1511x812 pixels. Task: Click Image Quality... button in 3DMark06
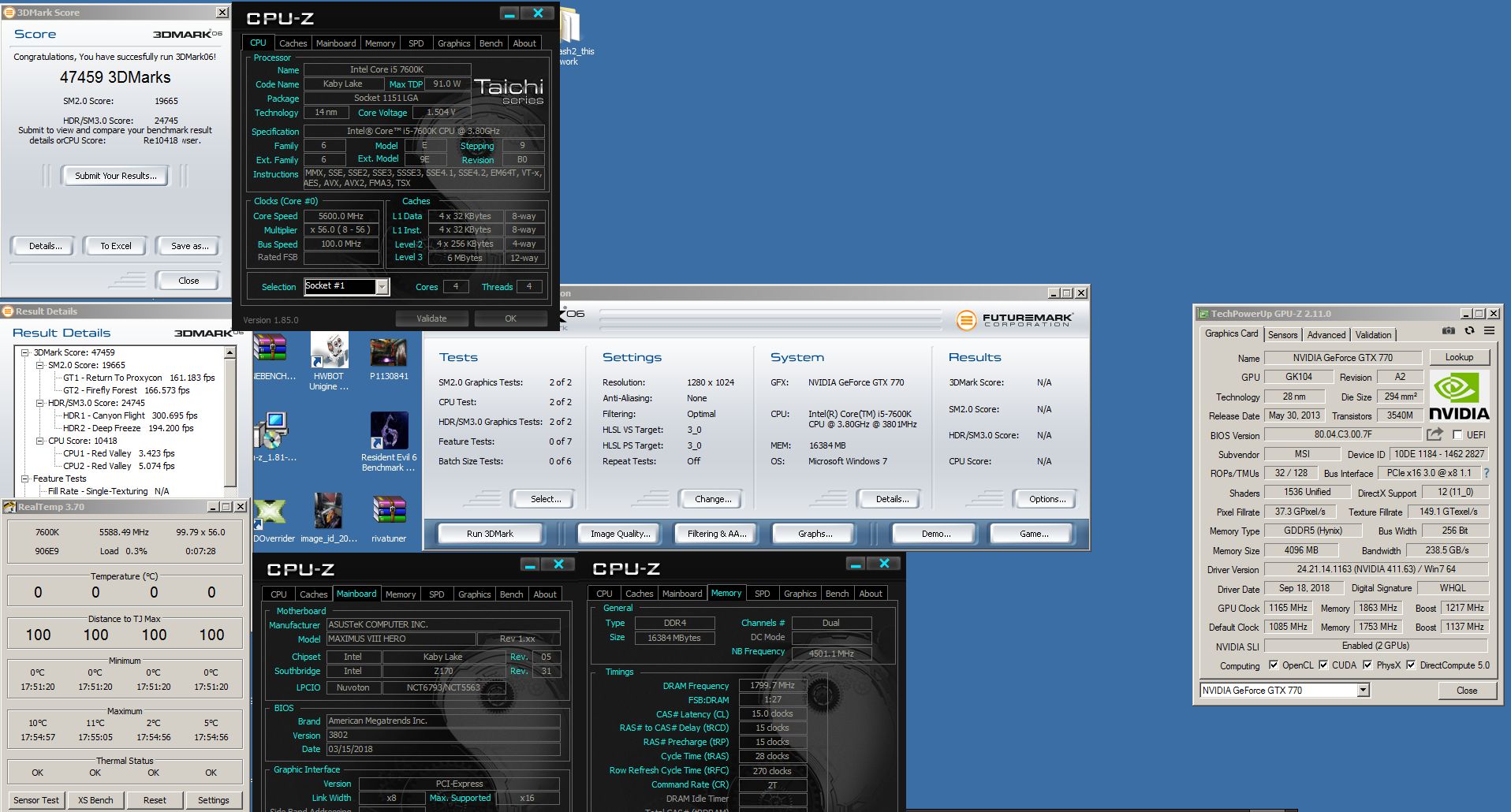click(x=620, y=534)
